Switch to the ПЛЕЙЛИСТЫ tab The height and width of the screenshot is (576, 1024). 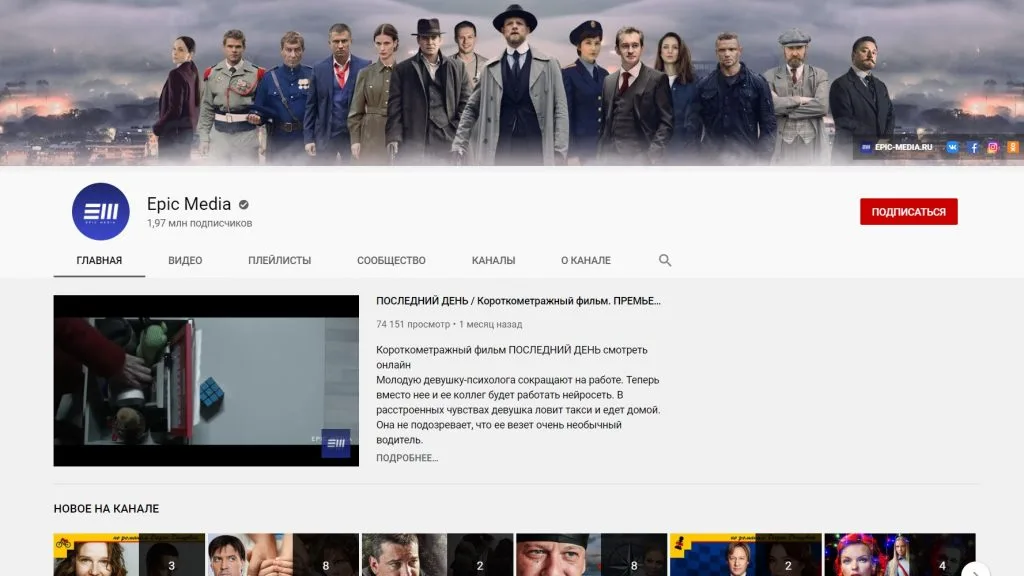point(277,260)
